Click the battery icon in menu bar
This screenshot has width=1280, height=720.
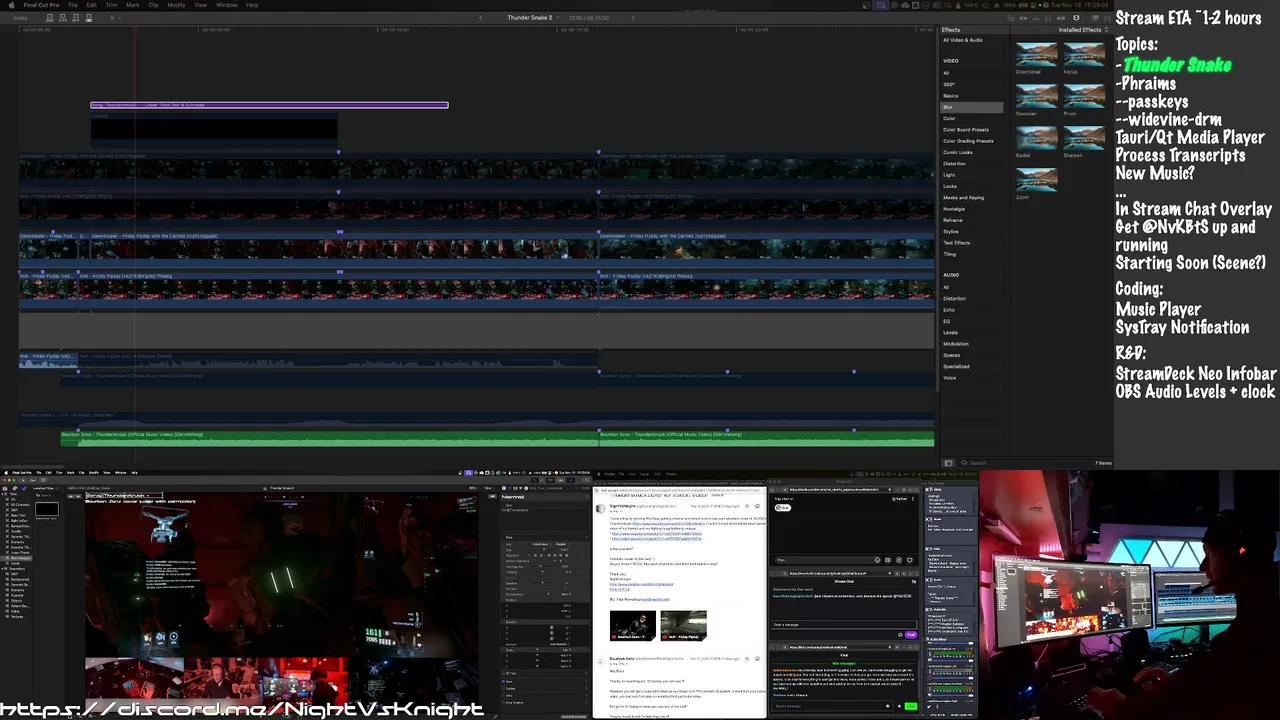[x=1023, y=5]
